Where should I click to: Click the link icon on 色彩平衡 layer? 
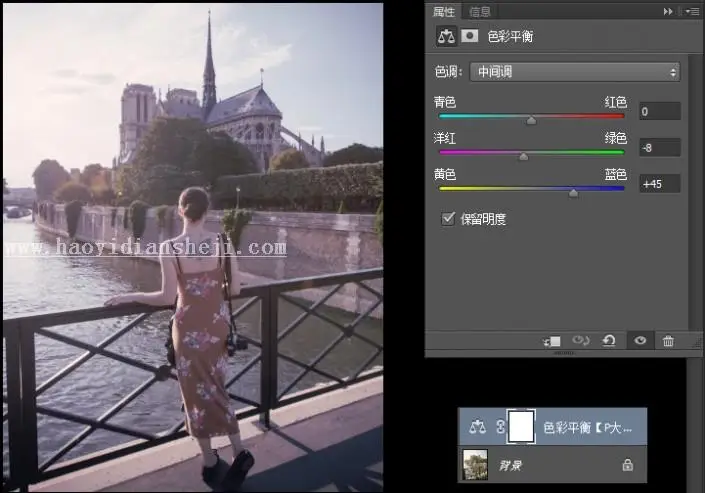pos(500,426)
